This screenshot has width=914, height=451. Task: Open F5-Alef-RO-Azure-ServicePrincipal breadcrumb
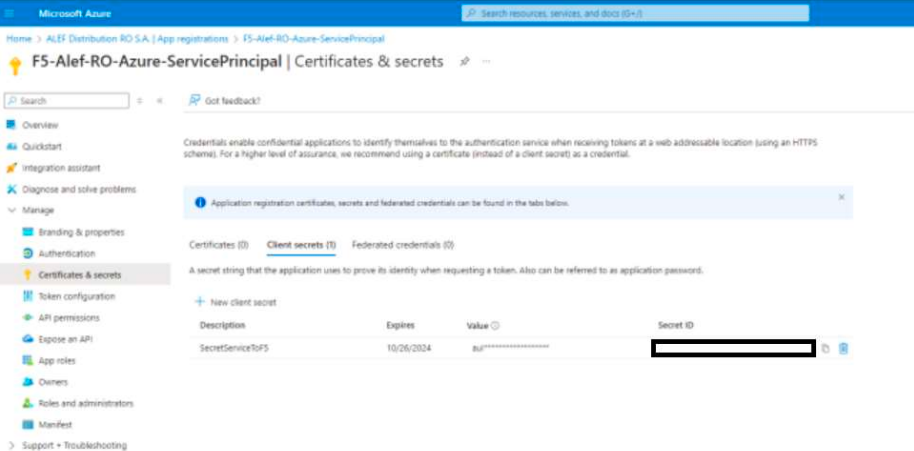[x=314, y=39]
